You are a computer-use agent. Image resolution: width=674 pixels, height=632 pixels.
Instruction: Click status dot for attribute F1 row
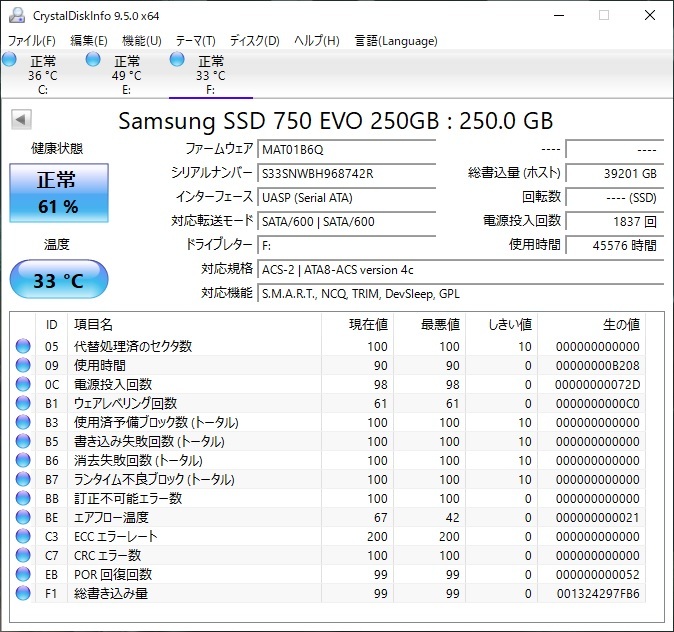tap(23, 593)
